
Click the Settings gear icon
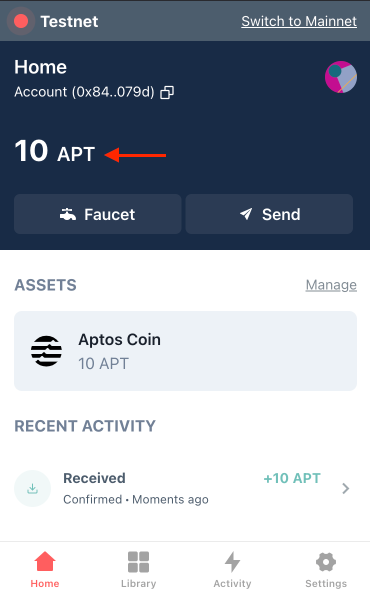tap(326, 562)
